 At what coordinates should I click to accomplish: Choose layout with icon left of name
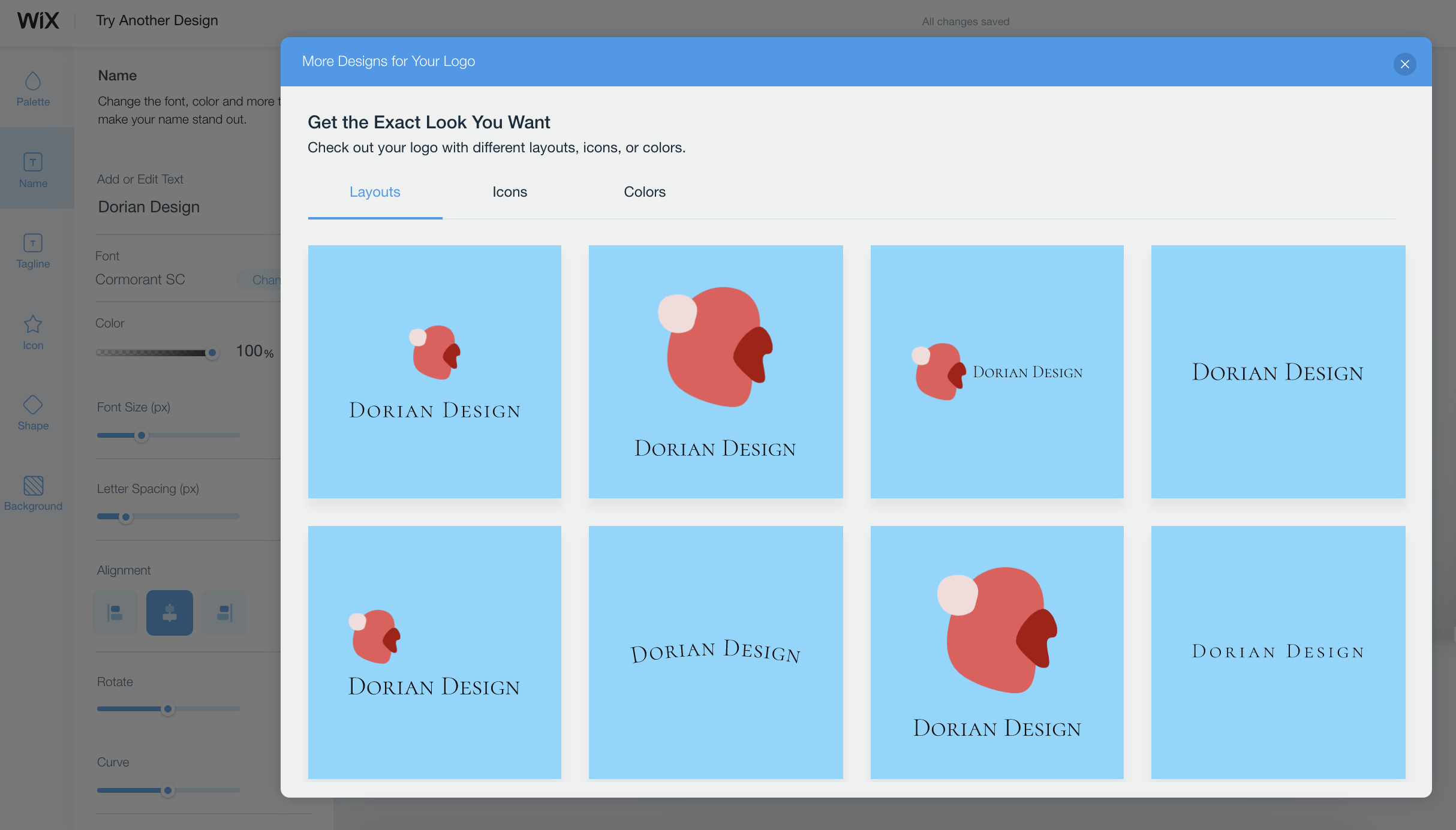997,372
